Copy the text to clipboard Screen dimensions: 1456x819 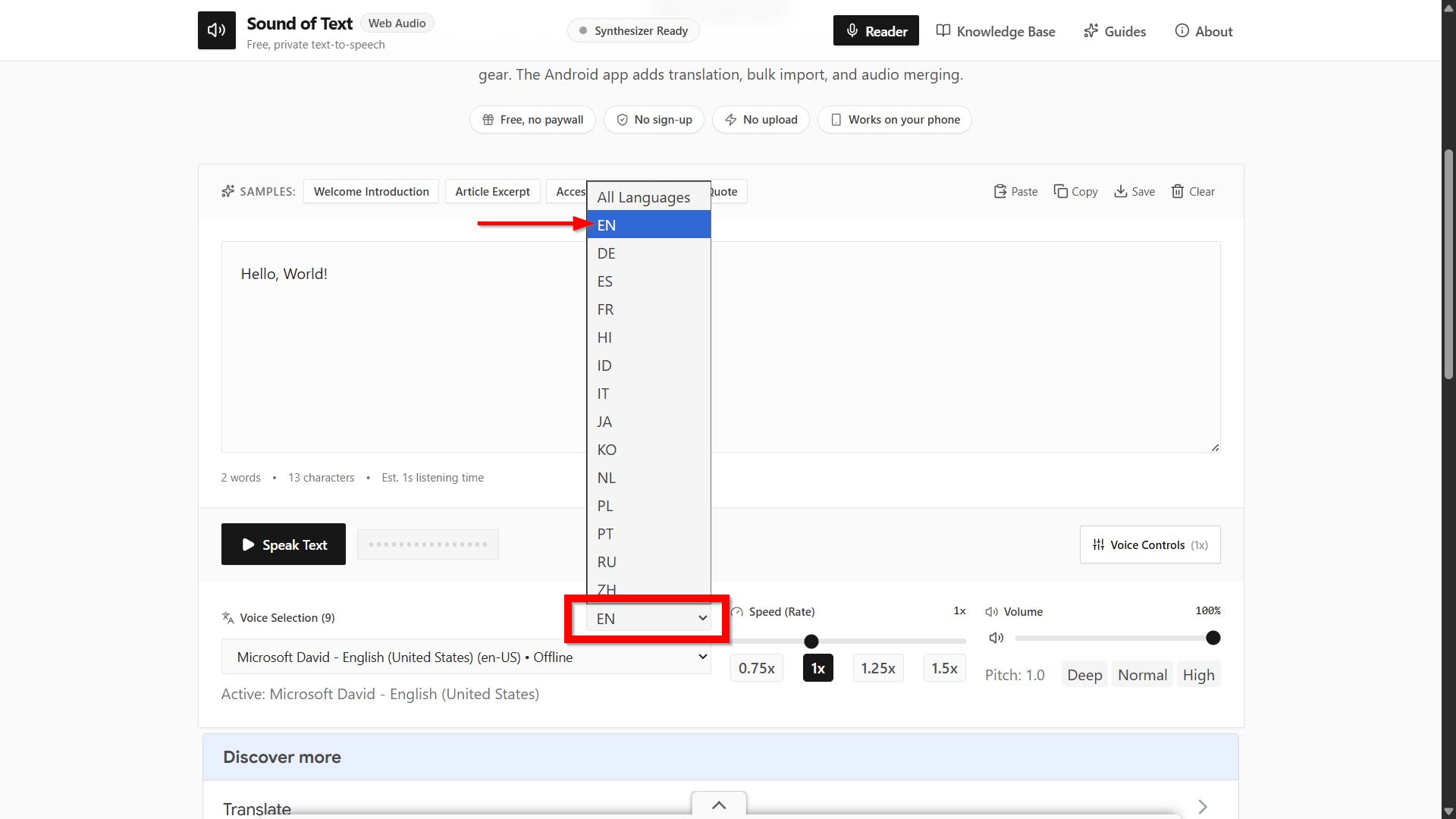(x=1076, y=192)
